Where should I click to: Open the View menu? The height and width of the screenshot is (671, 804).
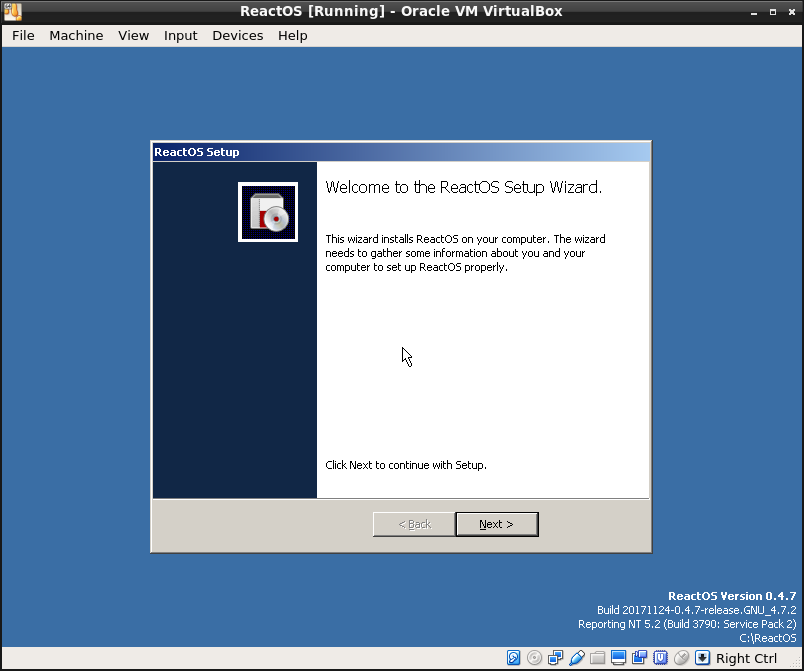point(133,35)
